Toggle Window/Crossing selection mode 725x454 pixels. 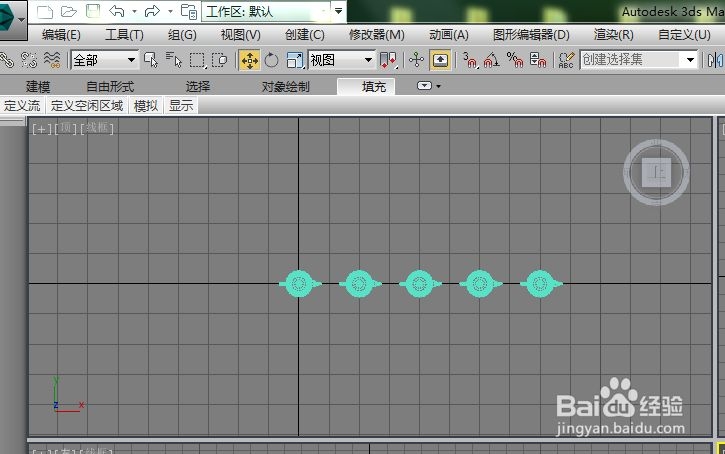point(220,60)
